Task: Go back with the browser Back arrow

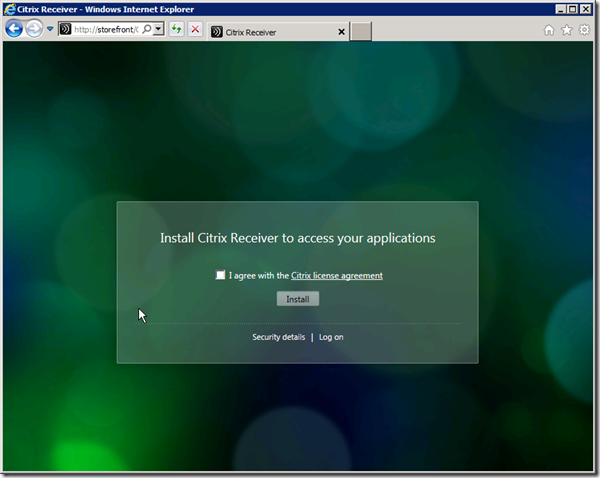Action: pyautogui.click(x=14, y=29)
